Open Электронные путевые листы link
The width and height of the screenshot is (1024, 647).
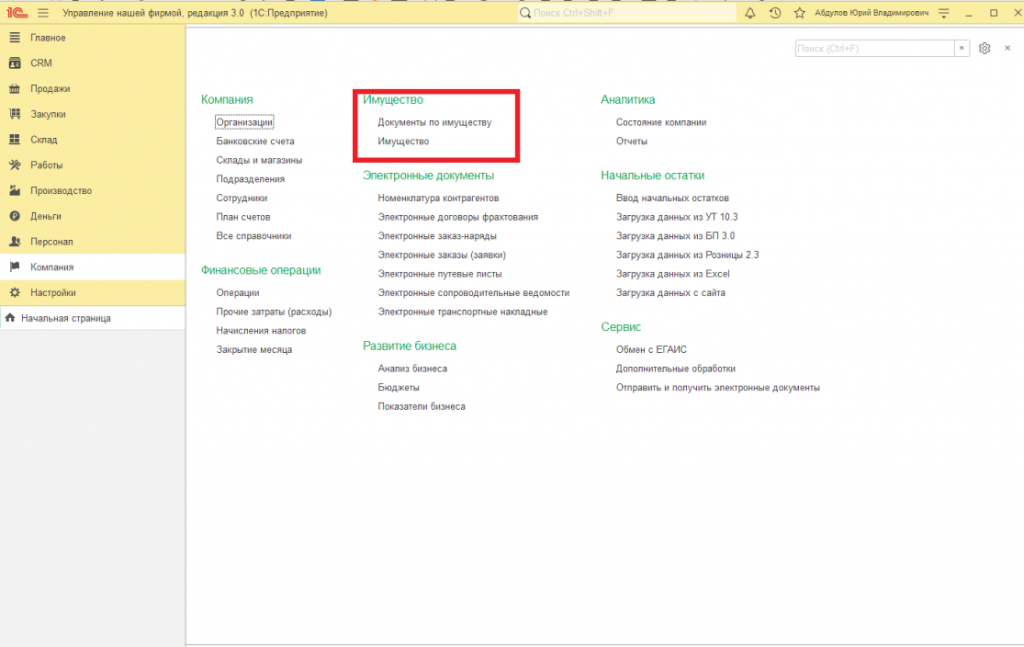pos(440,274)
